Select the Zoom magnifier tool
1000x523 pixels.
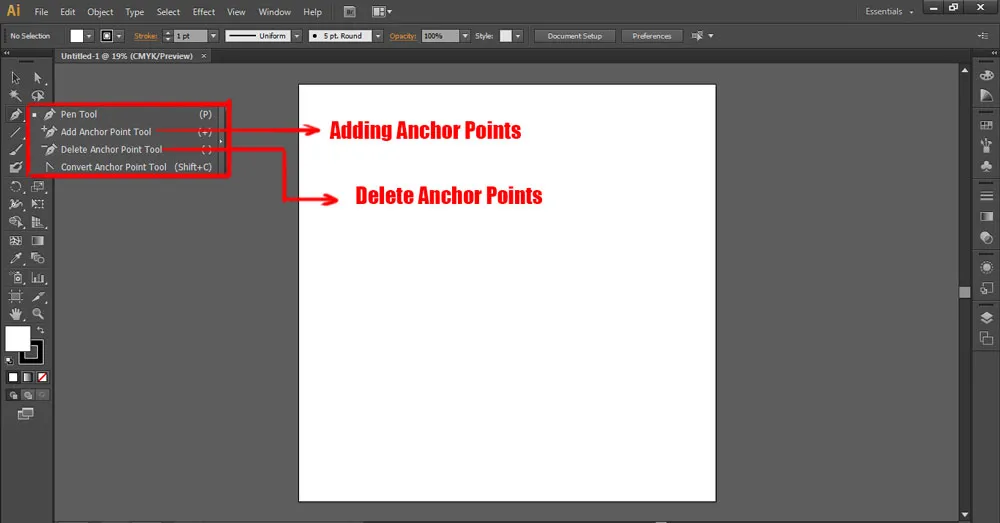pos(38,314)
